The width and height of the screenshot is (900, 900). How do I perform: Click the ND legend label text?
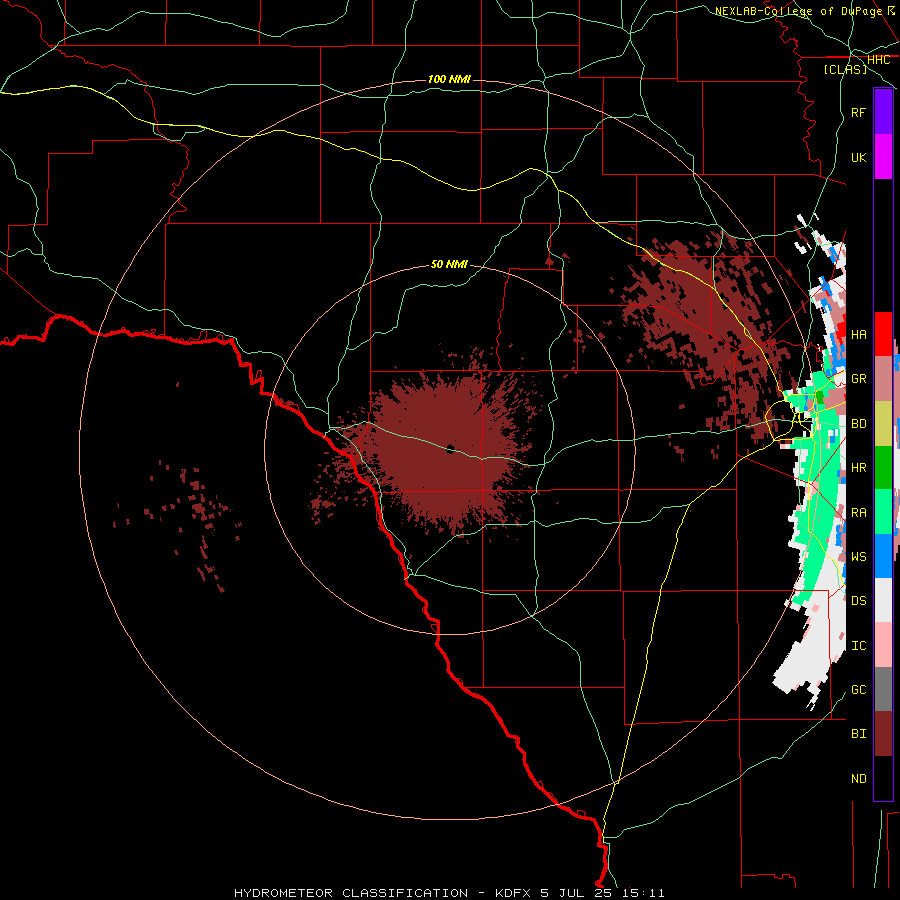coord(858,778)
